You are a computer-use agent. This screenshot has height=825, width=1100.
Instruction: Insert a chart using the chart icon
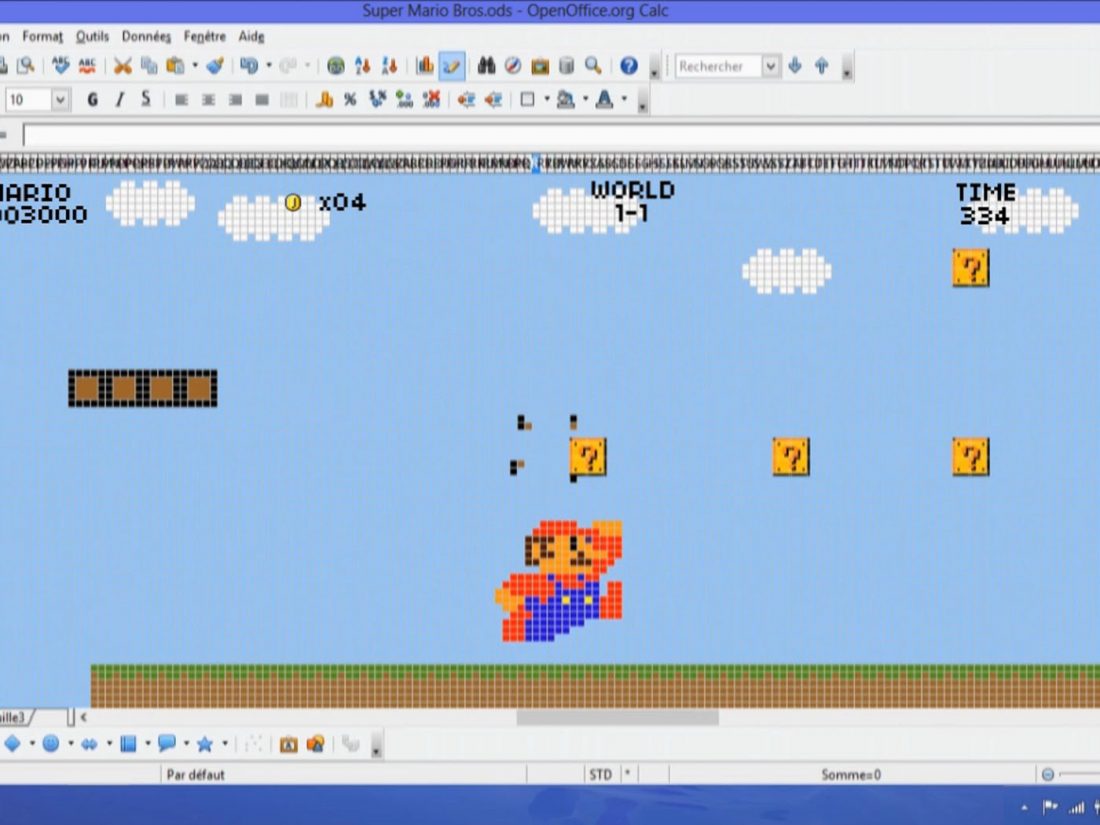(424, 66)
